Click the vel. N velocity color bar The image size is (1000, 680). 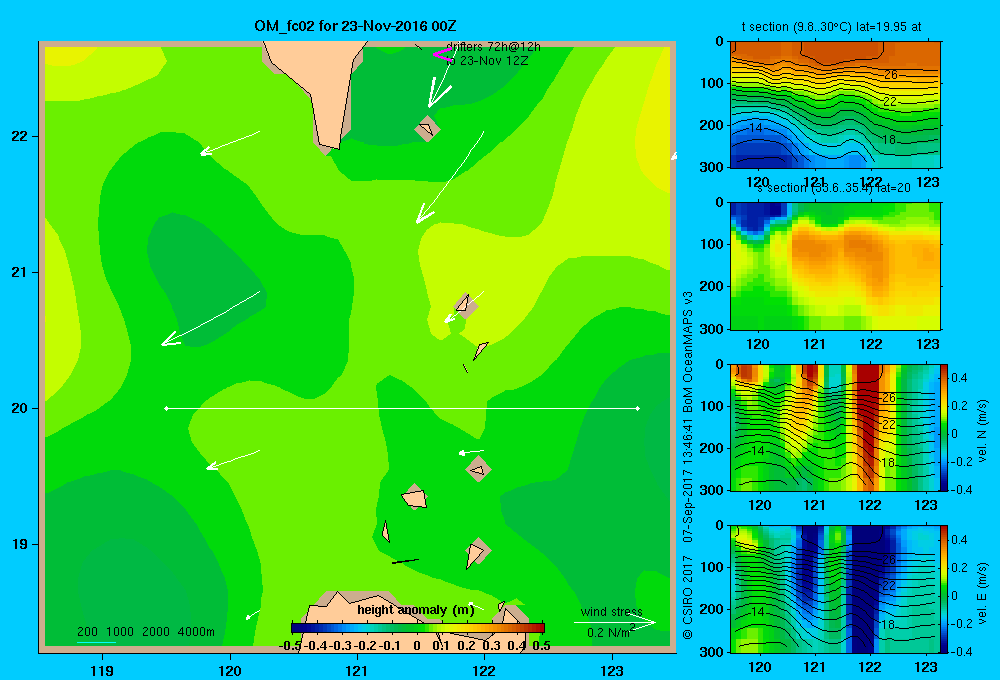(x=944, y=427)
